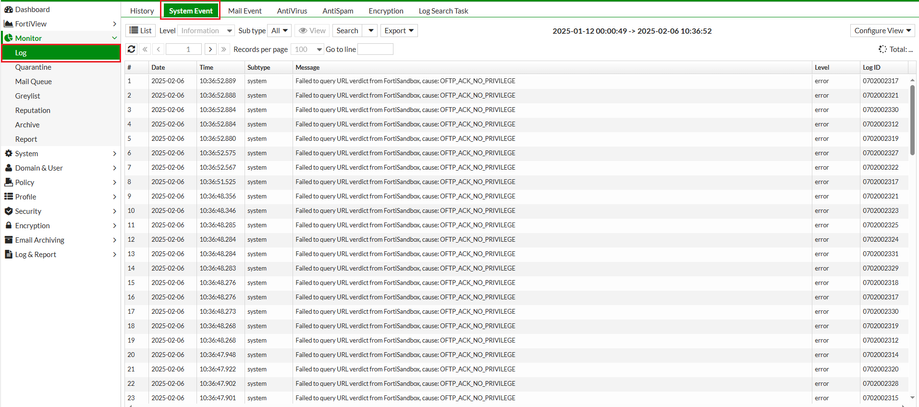919x407 pixels.
Task: Open the Records per page dropdown
Action: [x=307, y=49]
